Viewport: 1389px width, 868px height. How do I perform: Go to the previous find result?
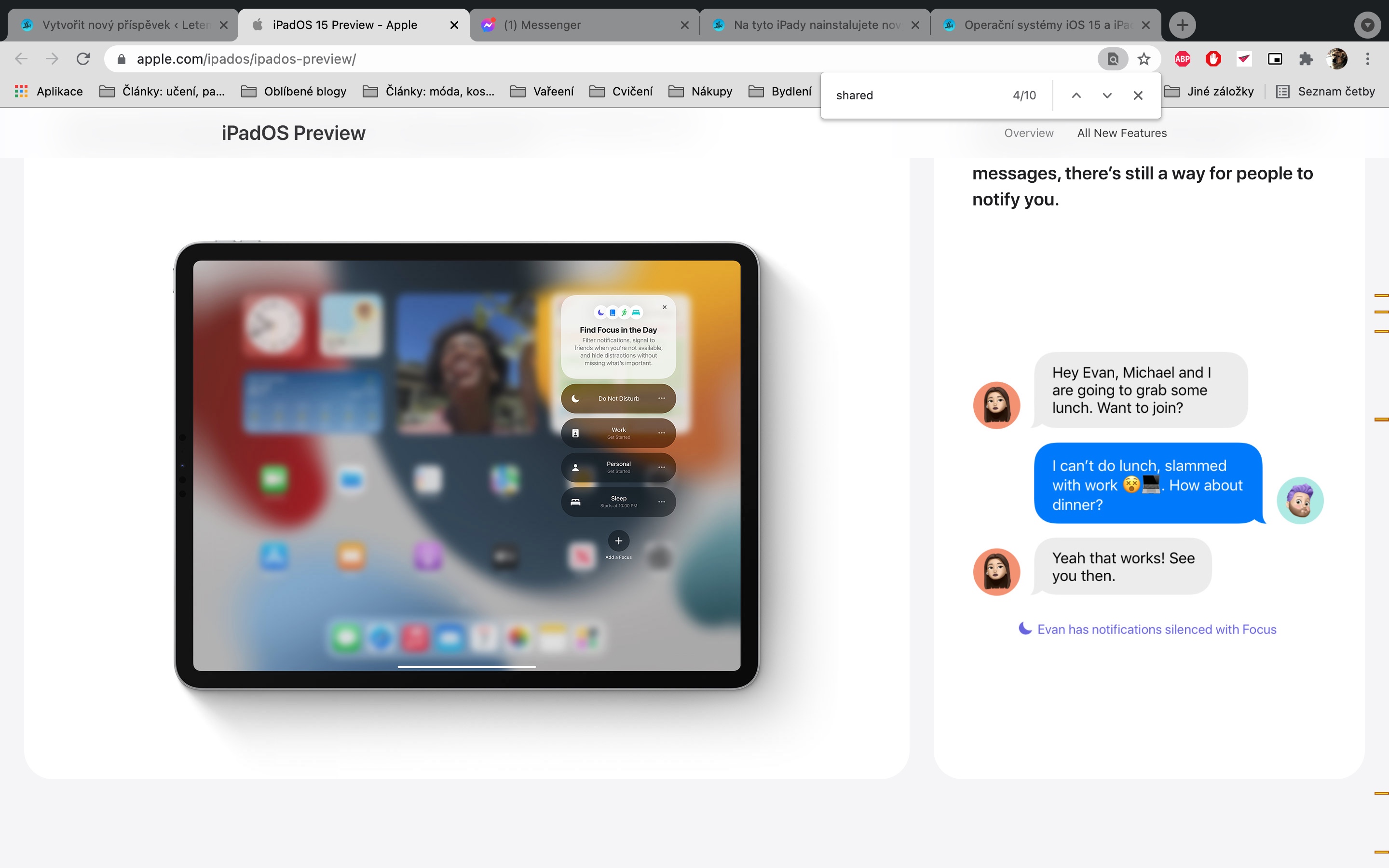(1076, 95)
